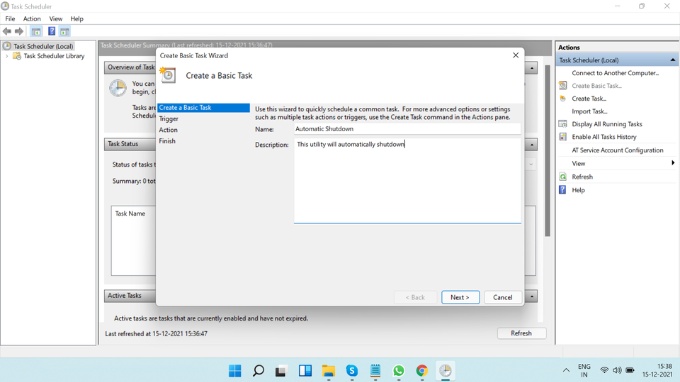
Task: Collapse the Active Tasks section
Action: pyautogui.click(x=532, y=297)
